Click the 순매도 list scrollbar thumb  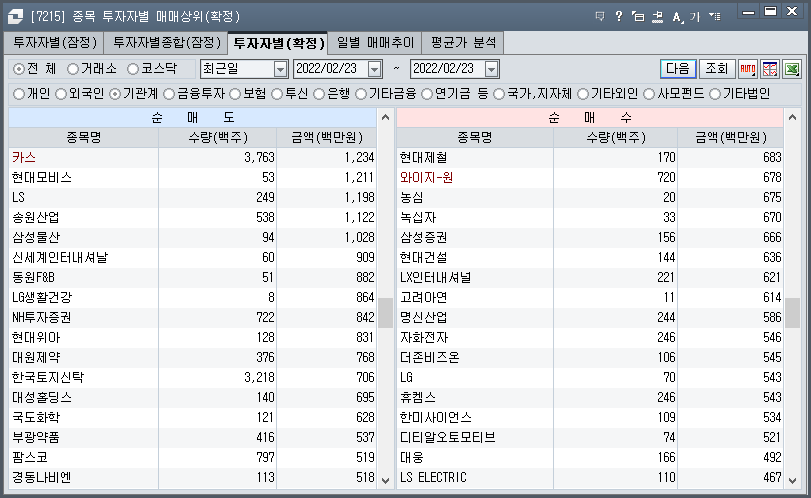click(x=385, y=313)
